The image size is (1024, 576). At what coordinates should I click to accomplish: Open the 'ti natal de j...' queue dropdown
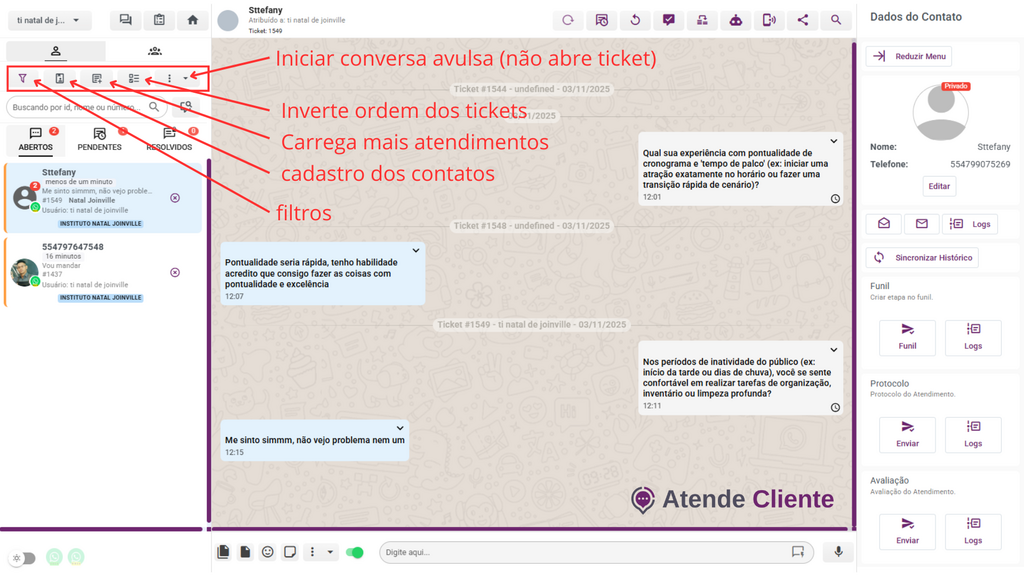pyautogui.click(x=49, y=20)
